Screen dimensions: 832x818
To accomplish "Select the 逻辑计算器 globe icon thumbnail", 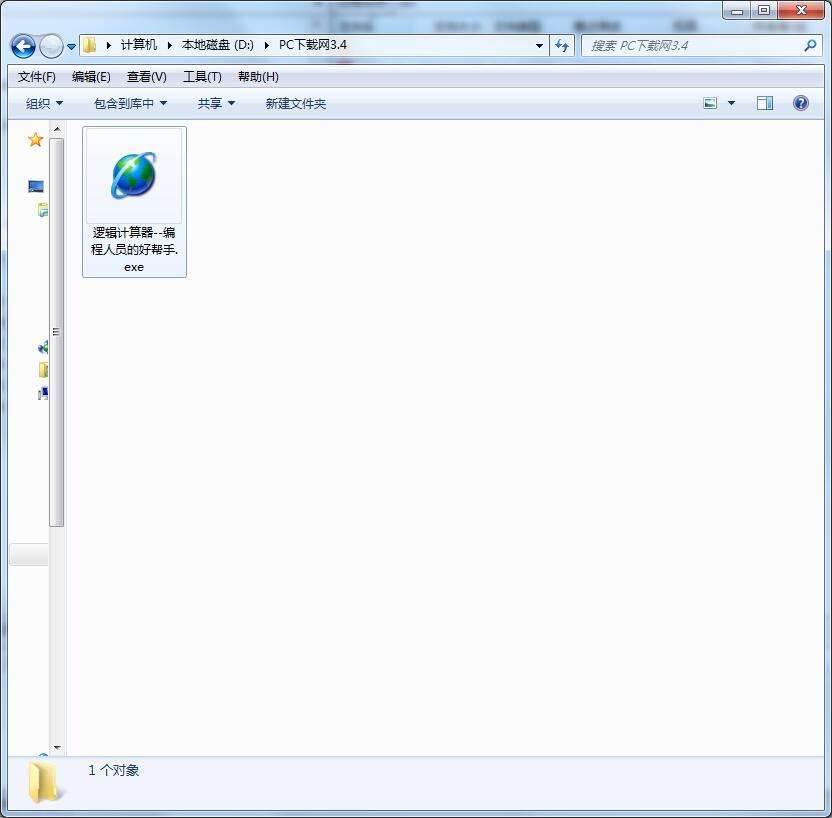I will pyautogui.click(x=134, y=176).
